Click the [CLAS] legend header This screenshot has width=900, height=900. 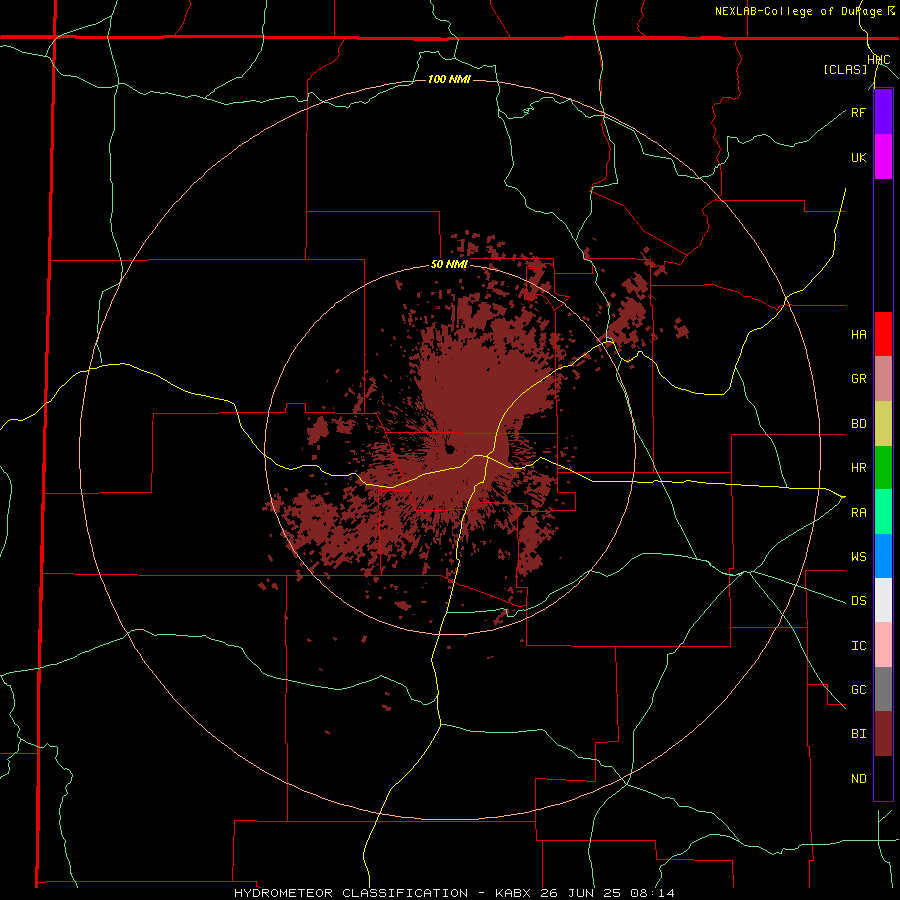point(845,70)
